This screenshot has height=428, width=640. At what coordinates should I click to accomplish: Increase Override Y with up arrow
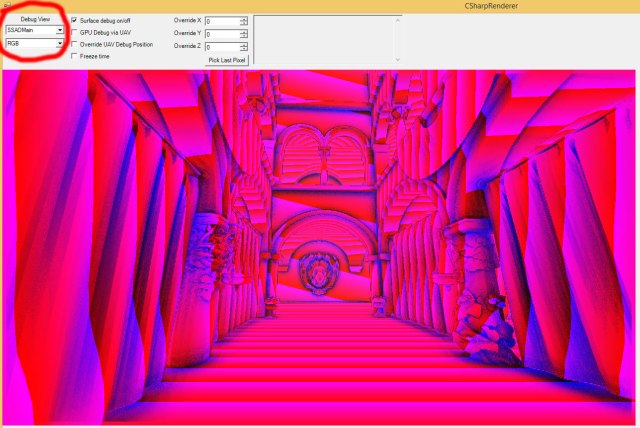click(x=244, y=32)
